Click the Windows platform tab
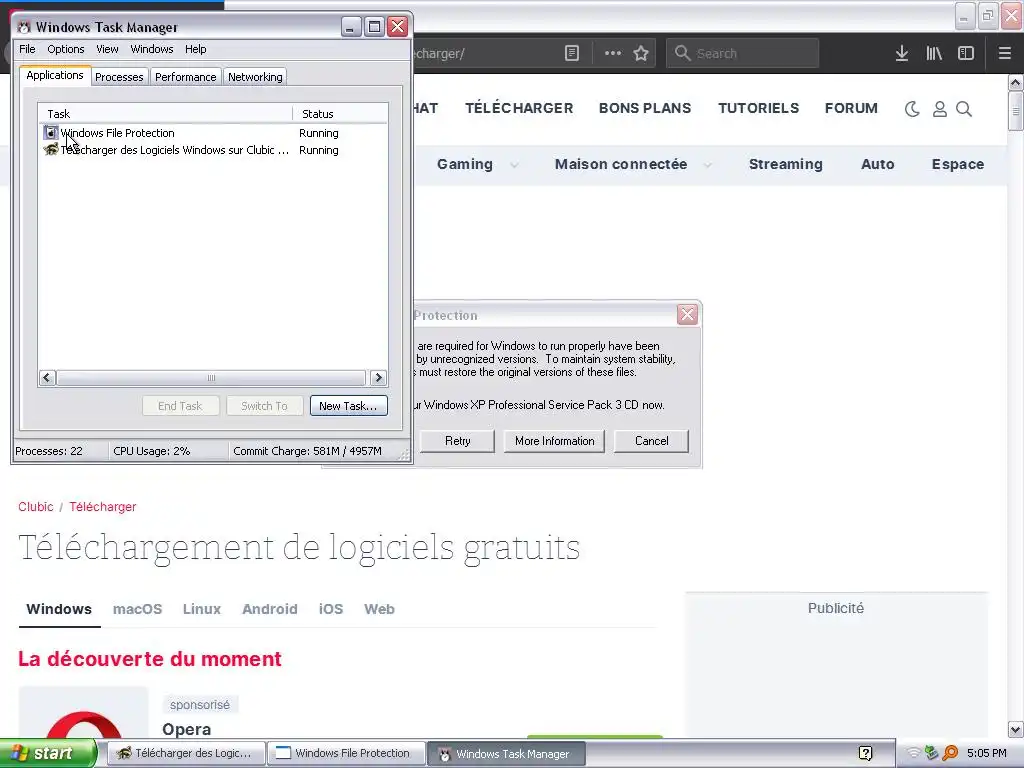The width and height of the screenshot is (1024, 768). click(x=59, y=609)
